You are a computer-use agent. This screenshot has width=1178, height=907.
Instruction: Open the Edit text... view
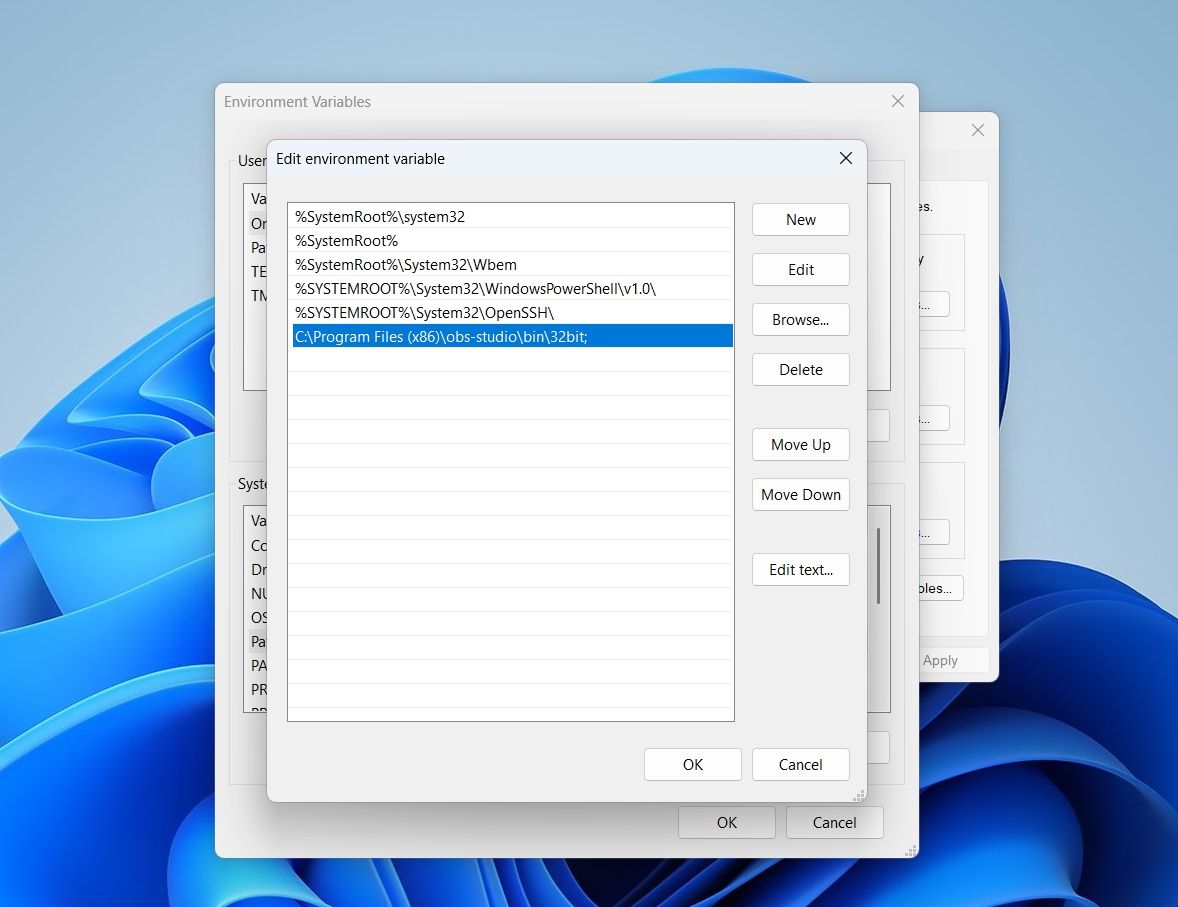point(800,570)
